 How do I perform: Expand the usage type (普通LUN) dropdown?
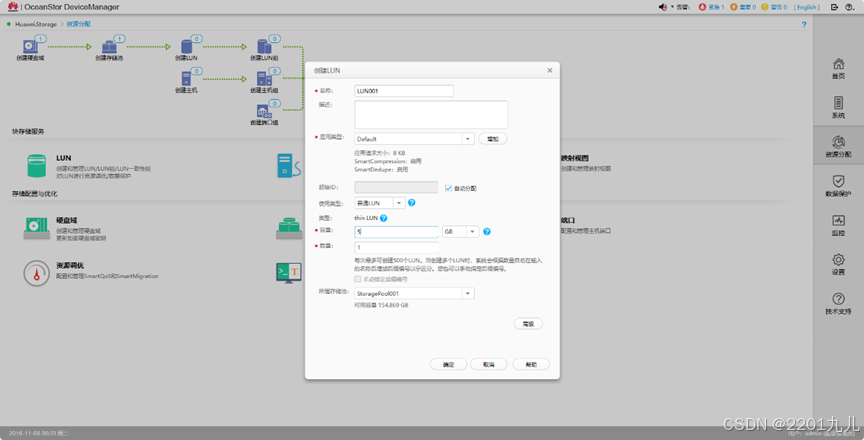(399, 203)
